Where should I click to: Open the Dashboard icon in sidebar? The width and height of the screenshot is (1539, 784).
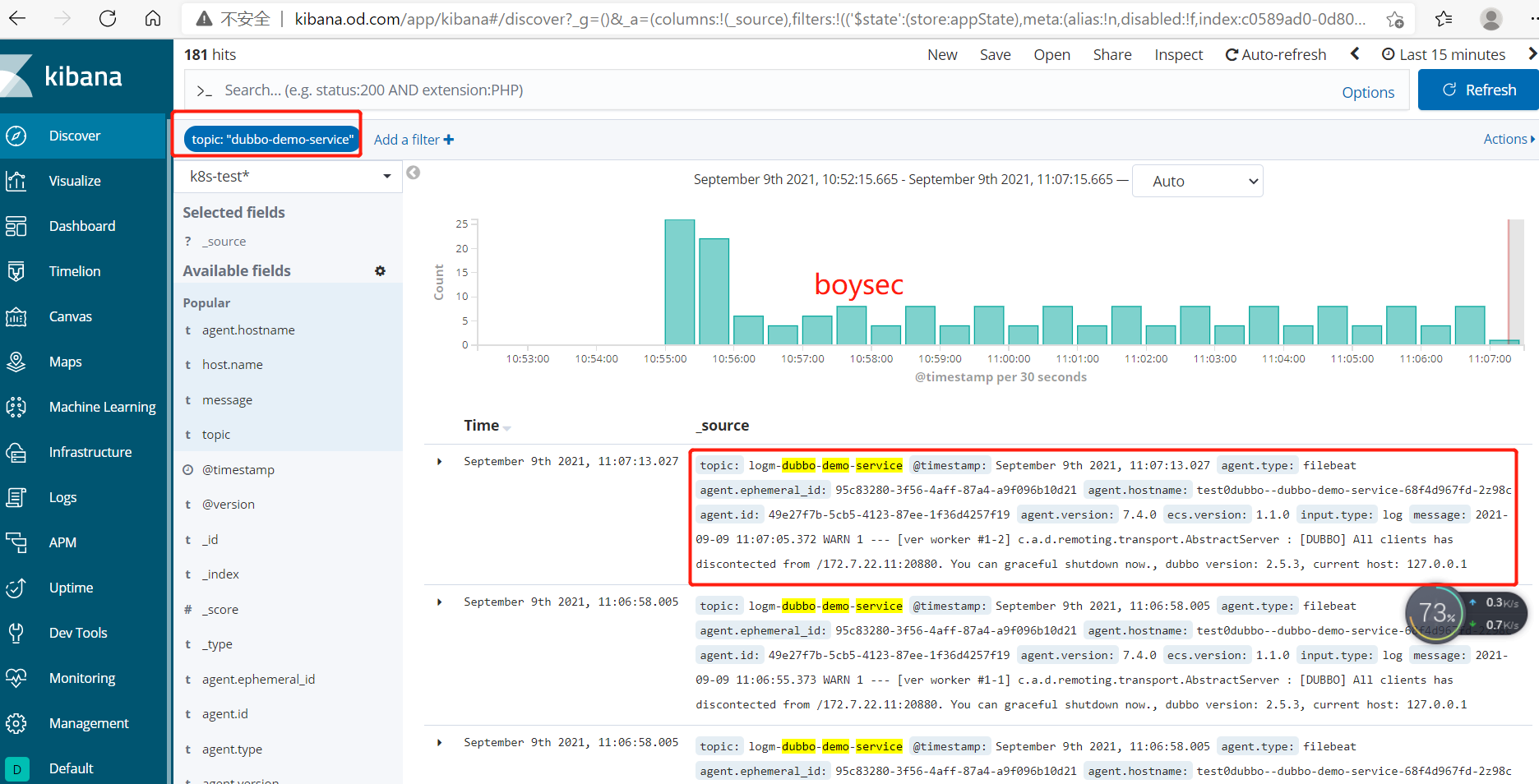pyautogui.click(x=16, y=226)
